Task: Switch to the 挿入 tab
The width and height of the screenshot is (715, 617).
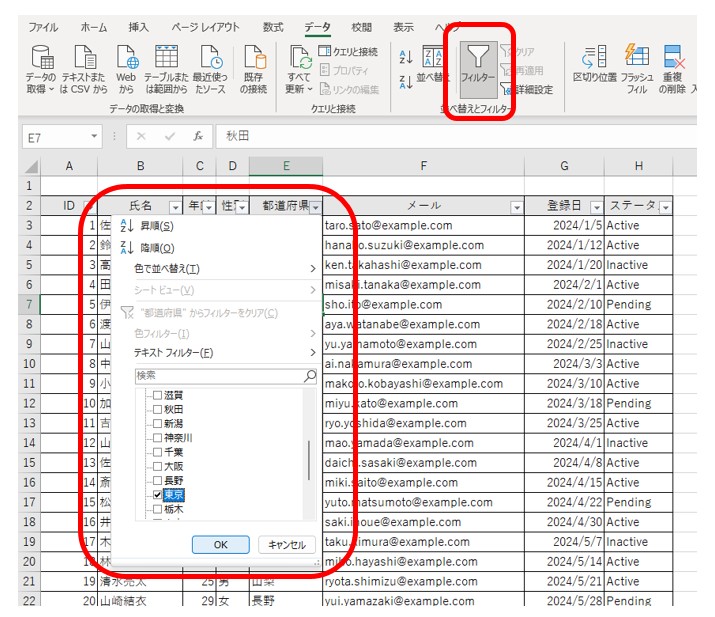Action: pyautogui.click(x=139, y=27)
